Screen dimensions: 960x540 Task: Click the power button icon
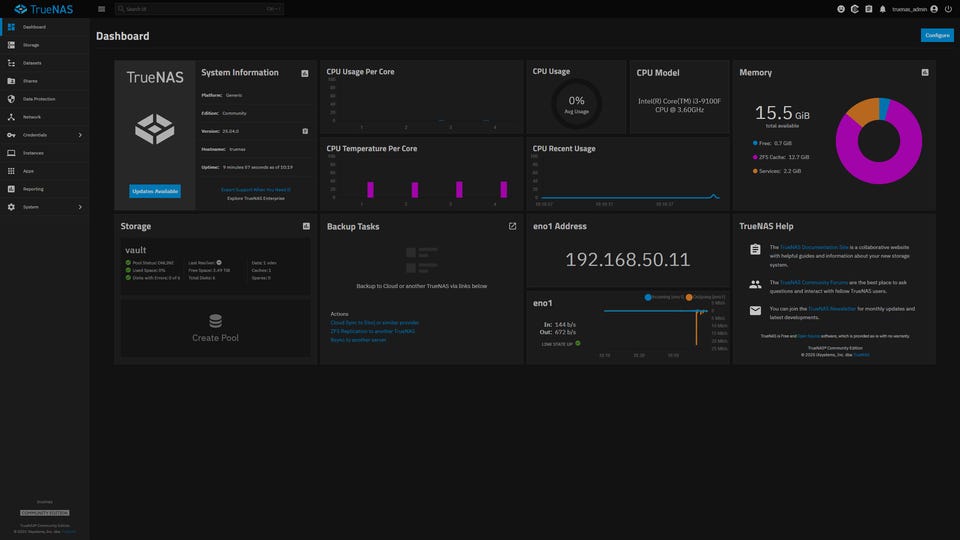click(947, 9)
